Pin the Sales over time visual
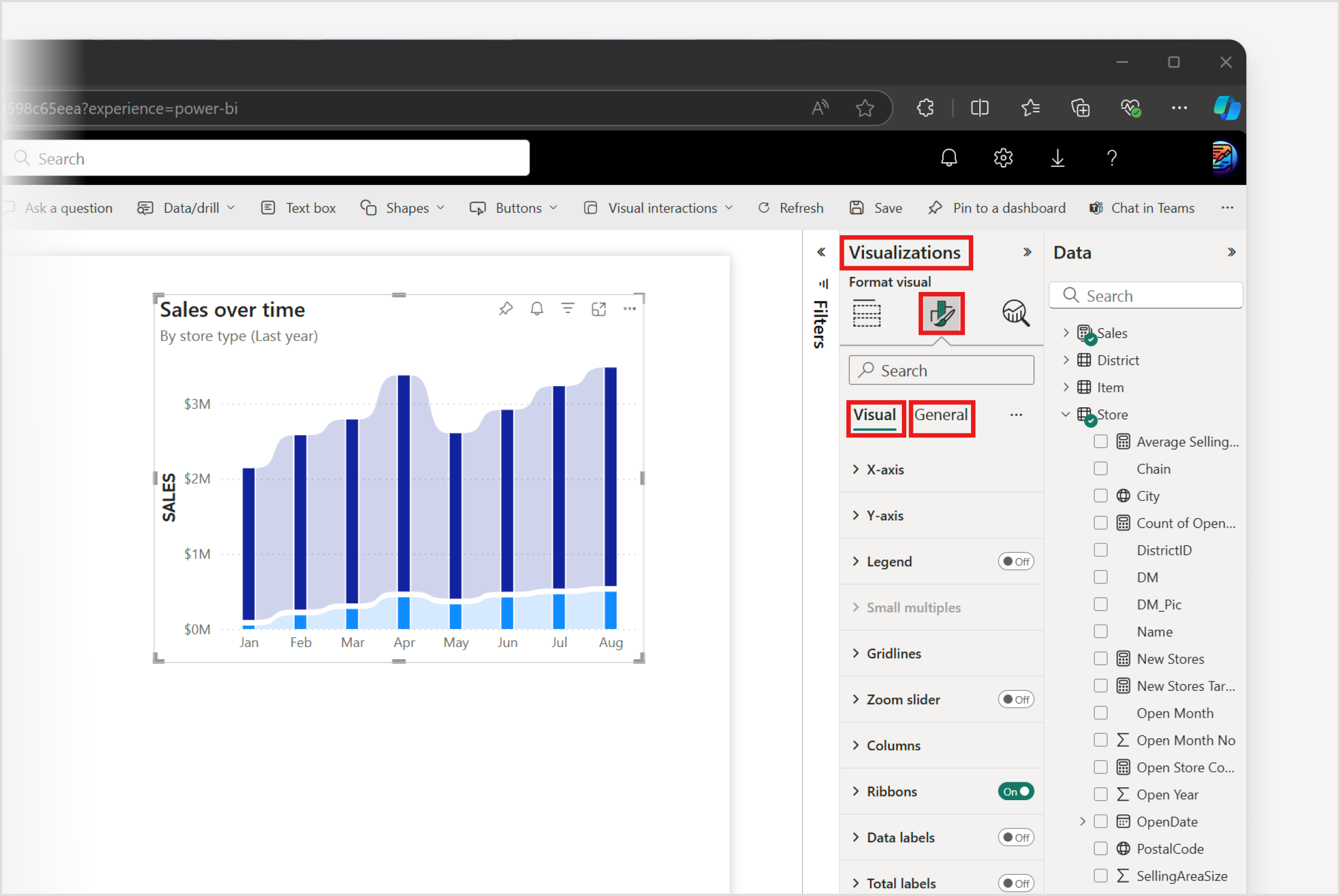Image resolution: width=1340 pixels, height=896 pixels. (506, 309)
